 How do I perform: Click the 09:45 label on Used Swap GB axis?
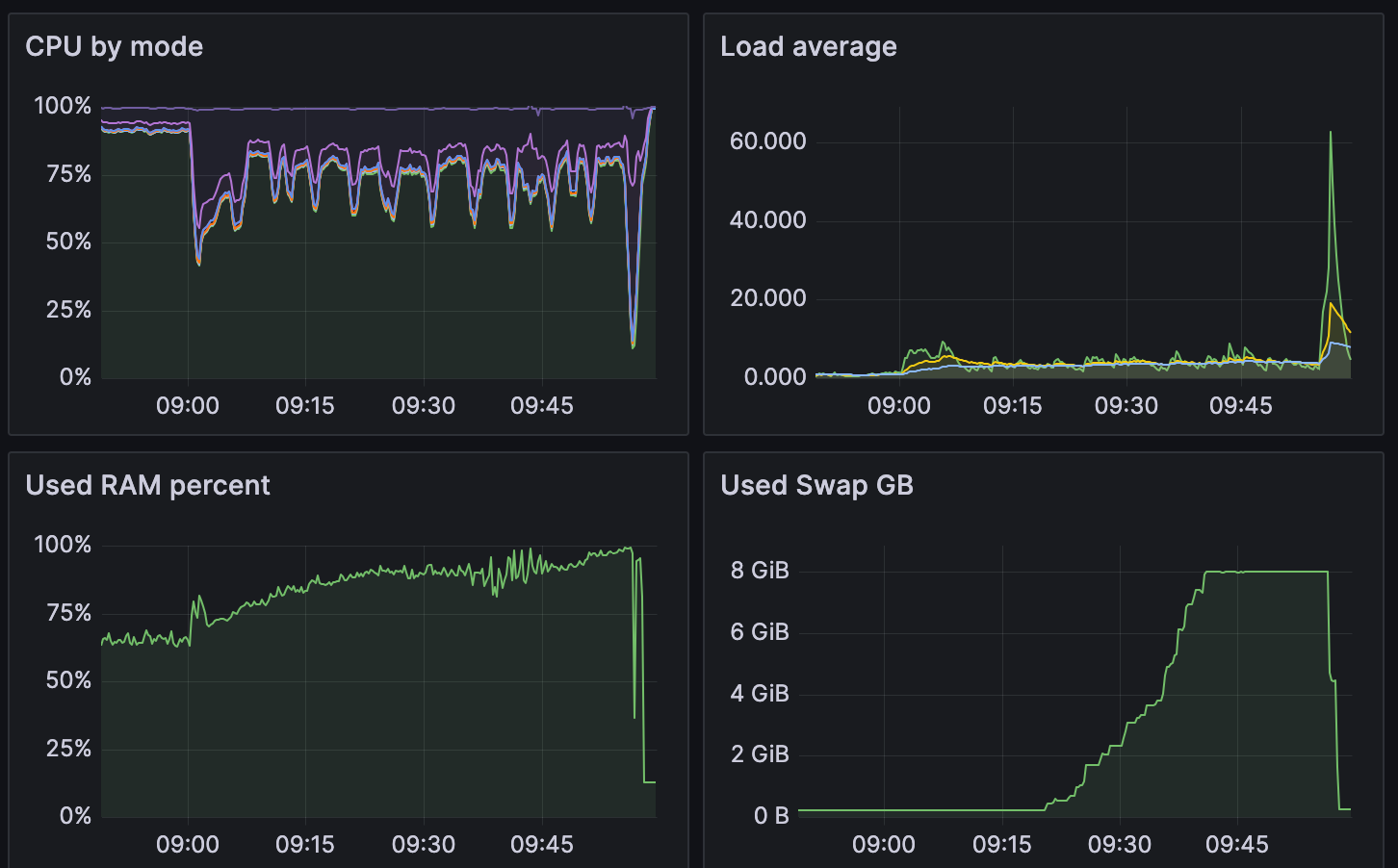click(x=1236, y=844)
